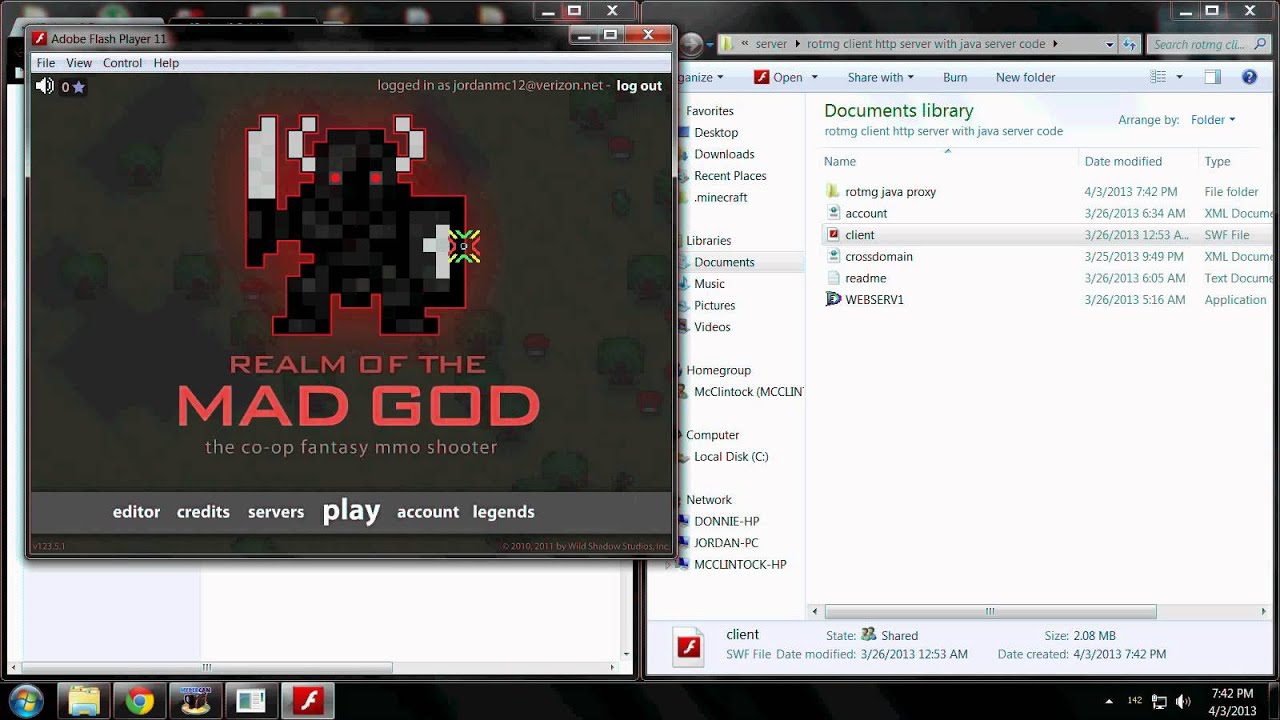1280x720 pixels.
Task: Select the account XML file icon
Action: pyautogui.click(x=833, y=213)
